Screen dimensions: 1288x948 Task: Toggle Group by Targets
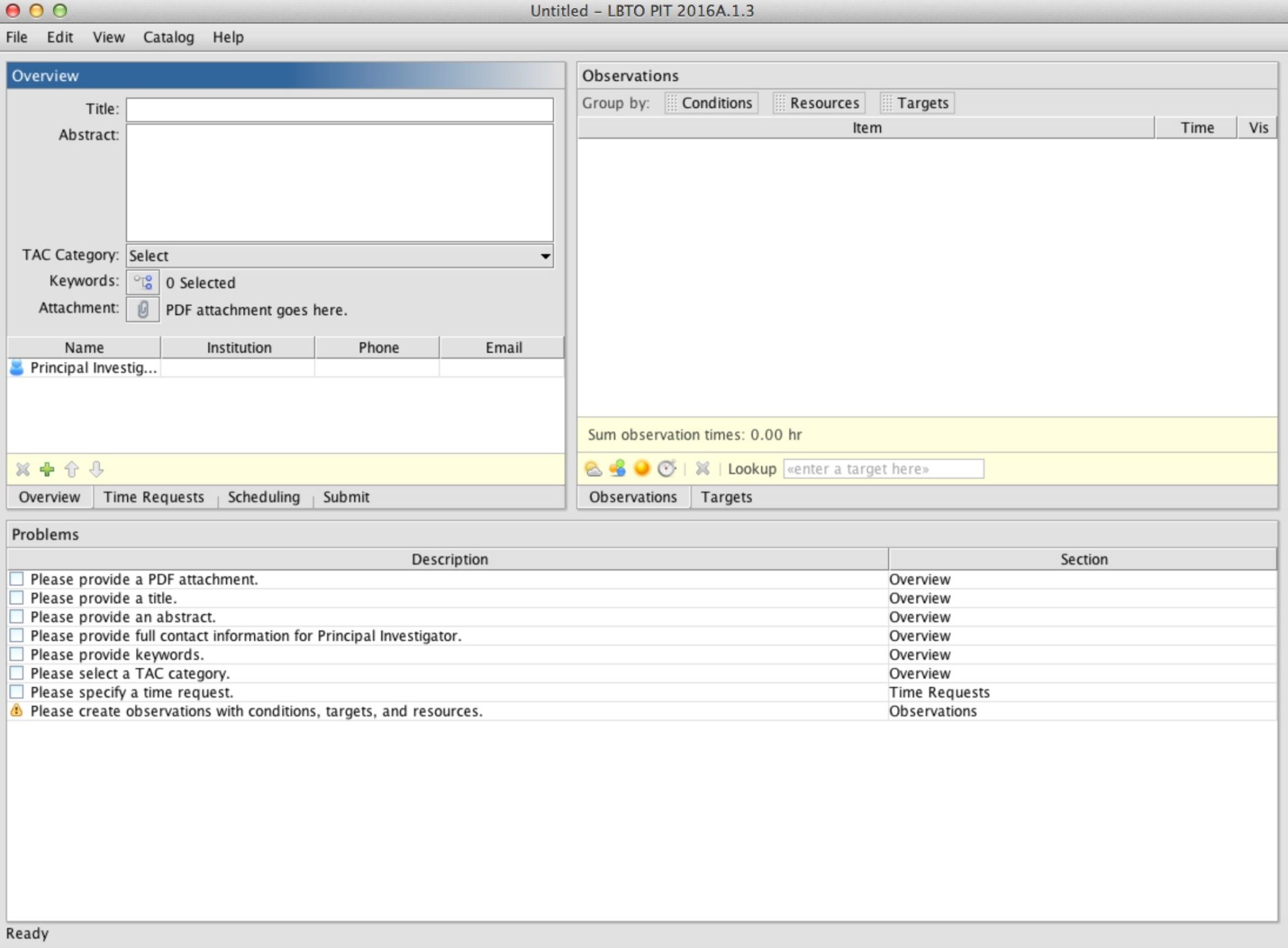pos(917,103)
